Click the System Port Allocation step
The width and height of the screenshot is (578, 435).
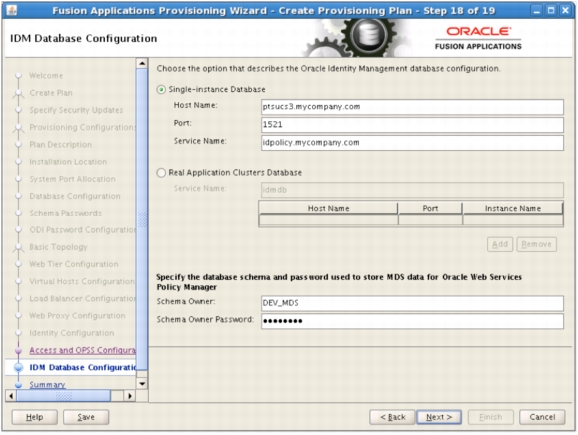[72, 179]
